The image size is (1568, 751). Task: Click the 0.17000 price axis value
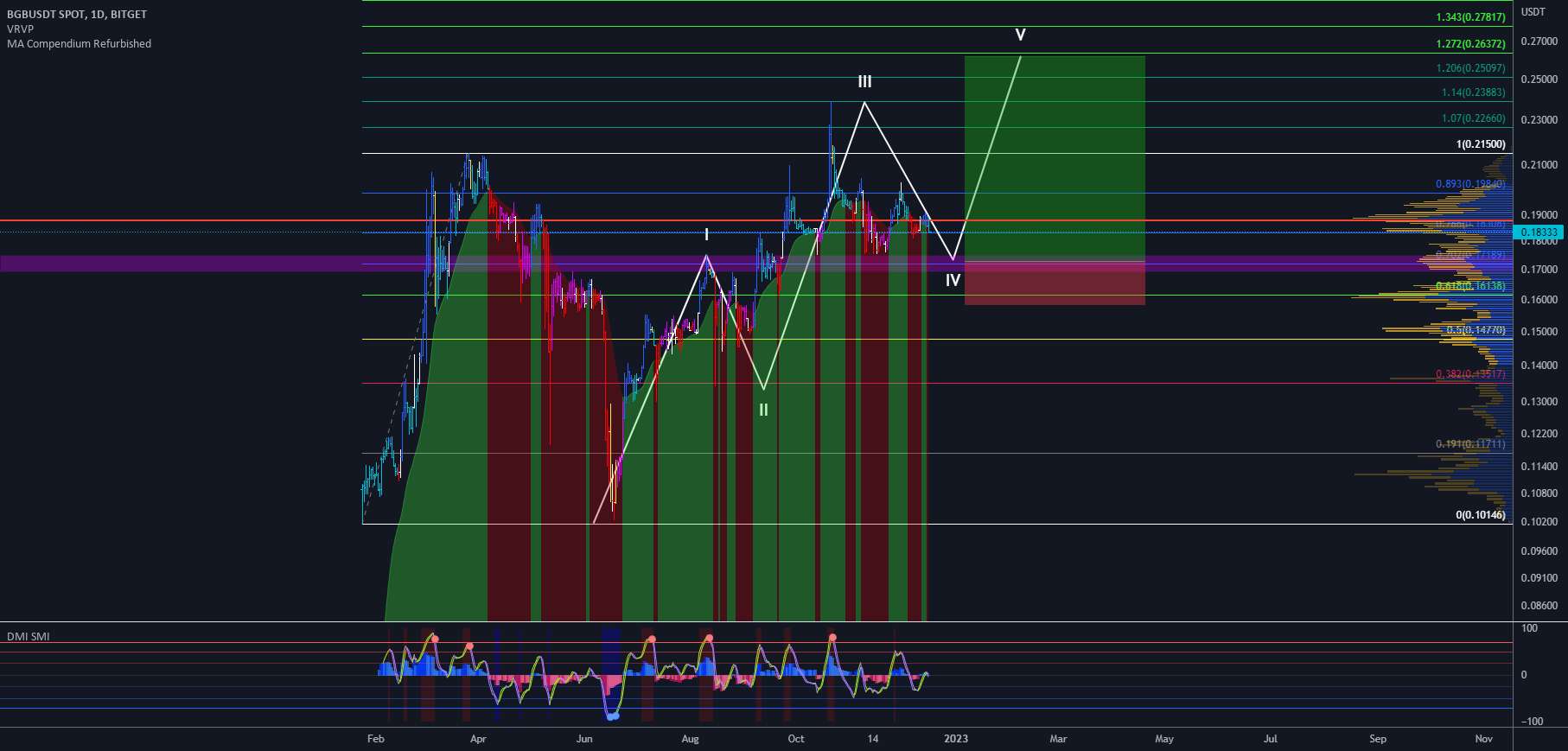1539,270
